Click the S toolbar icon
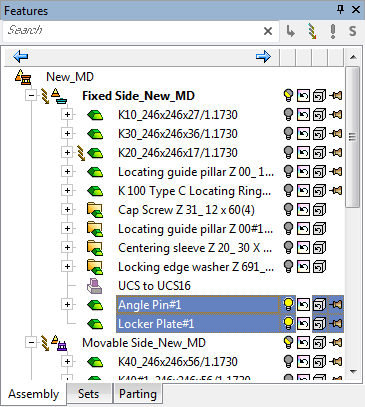Image resolution: width=365 pixels, height=407 pixels. [x=352, y=31]
